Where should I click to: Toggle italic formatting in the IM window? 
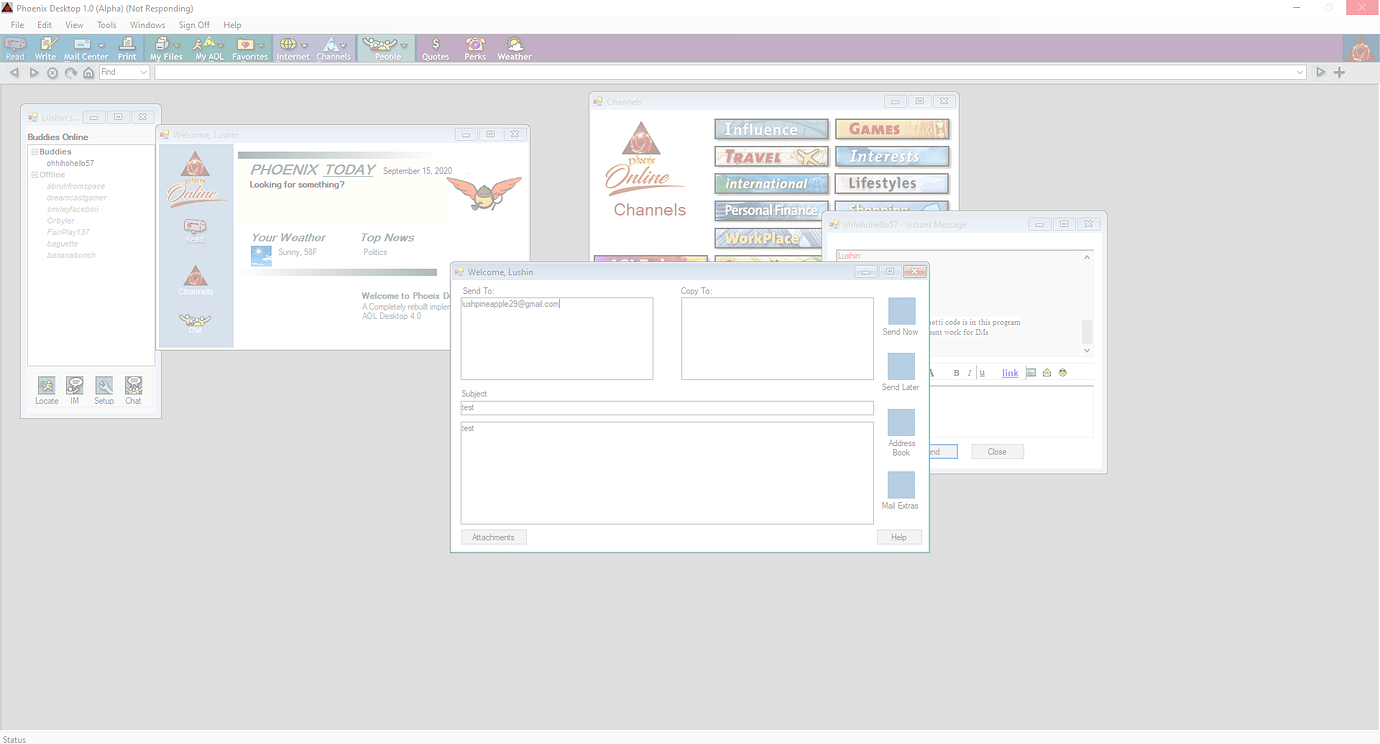(x=969, y=372)
